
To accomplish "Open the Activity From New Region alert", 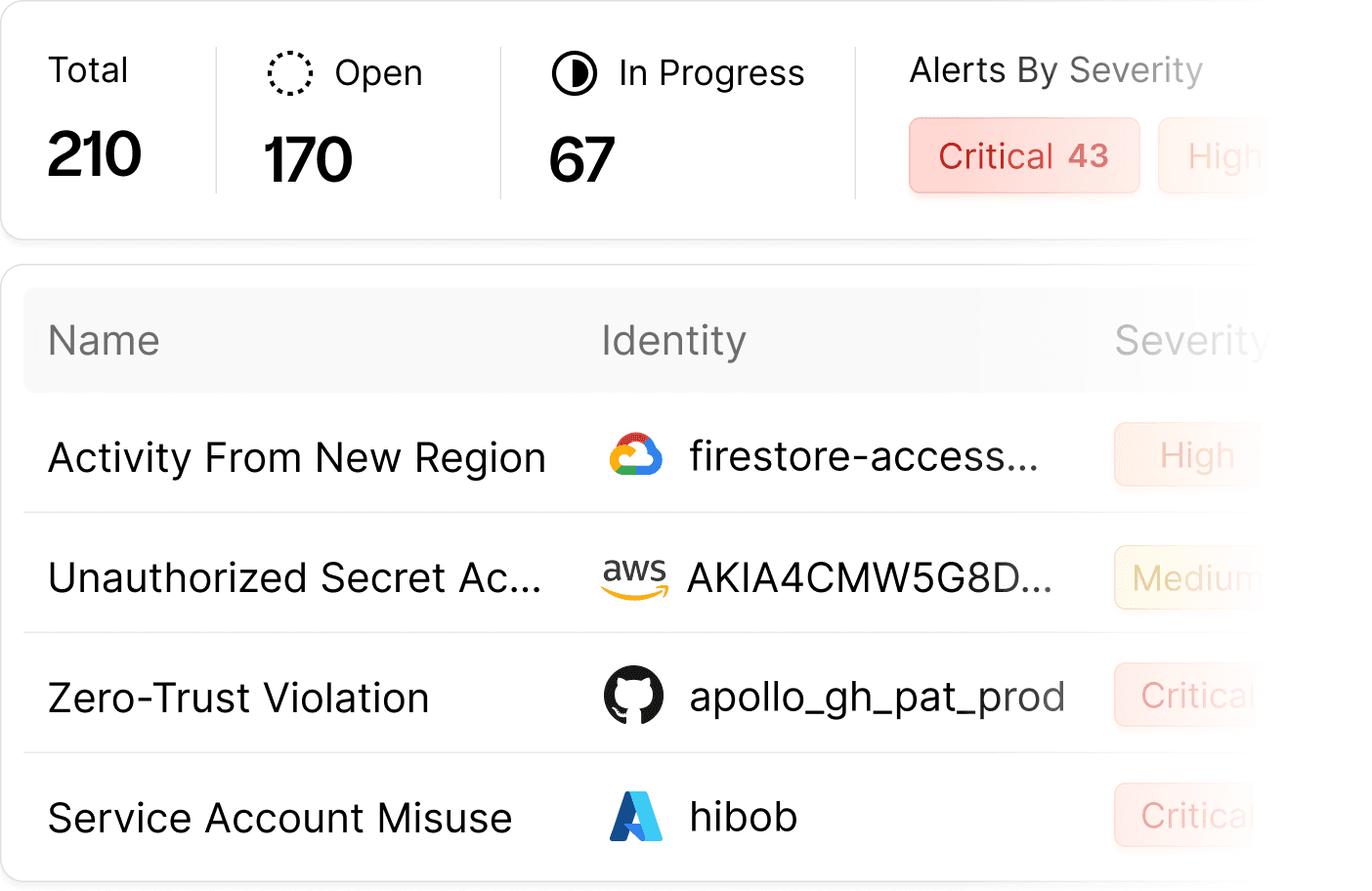I will point(297,457).
